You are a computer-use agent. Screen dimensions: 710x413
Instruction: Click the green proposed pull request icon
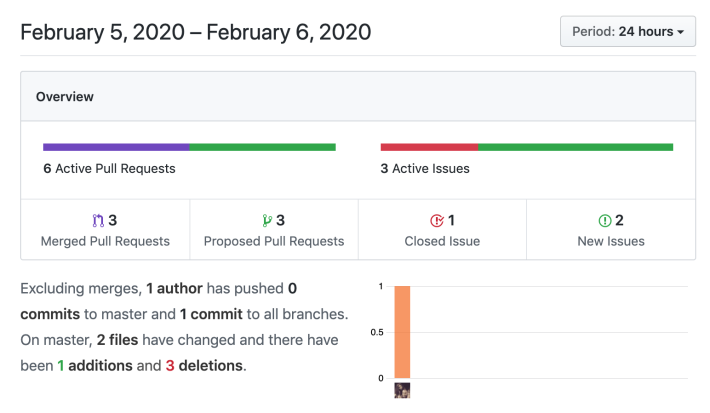coord(267,221)
